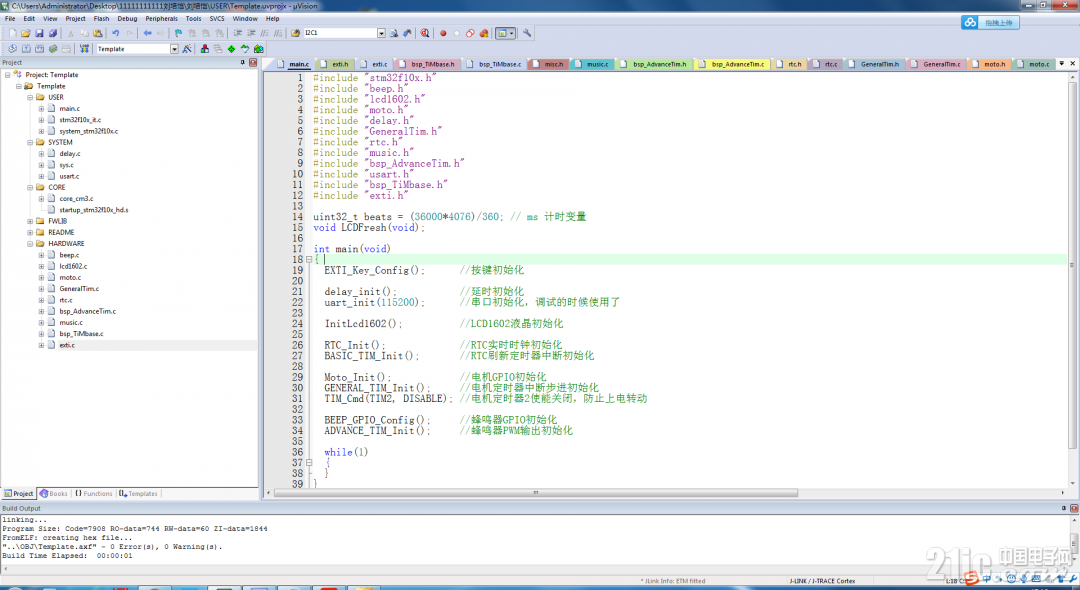The width and height of the screenshot is (1080, 590).
Task: Launch the Pack Installer icon
Action: click(x=258, y=49)
